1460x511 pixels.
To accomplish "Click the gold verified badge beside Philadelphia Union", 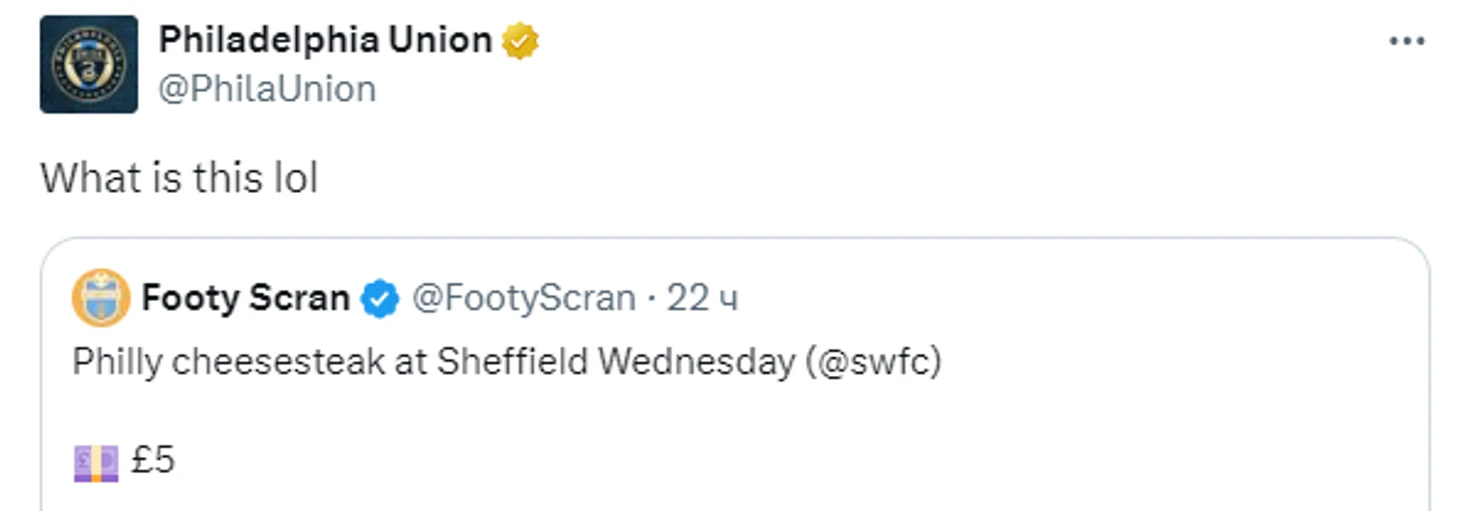I will [x=520, y=41].
